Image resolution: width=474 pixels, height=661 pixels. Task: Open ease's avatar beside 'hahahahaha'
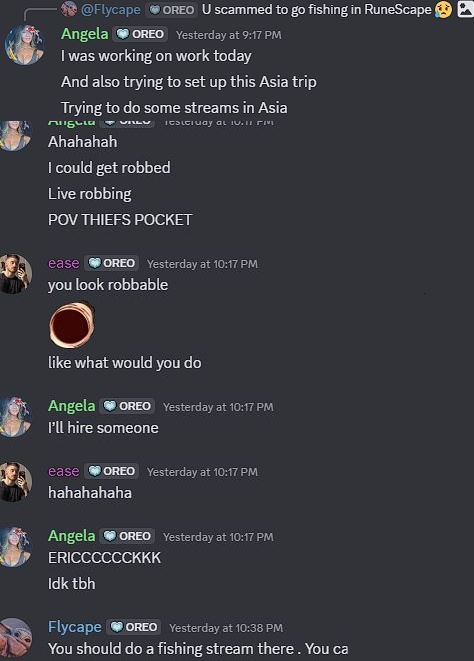pos(15,482)
